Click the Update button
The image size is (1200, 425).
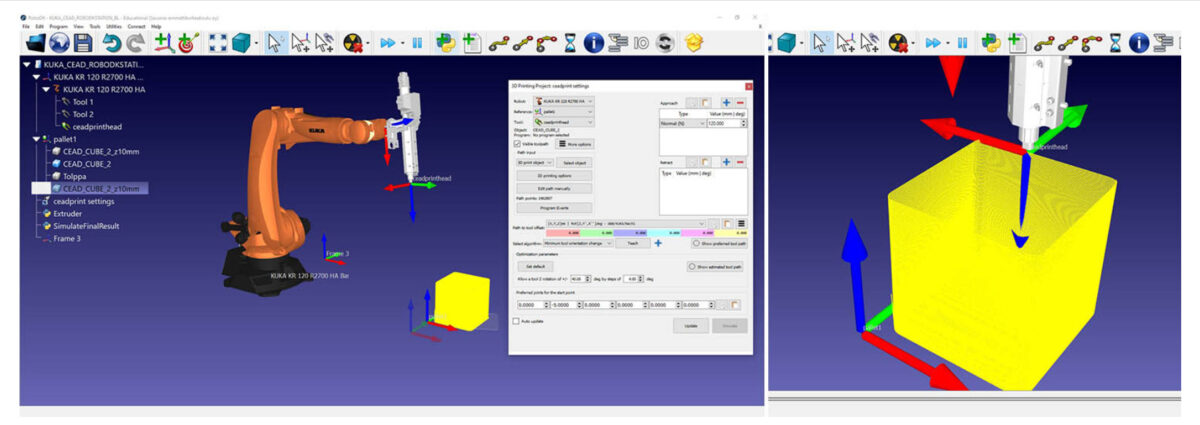691,324
